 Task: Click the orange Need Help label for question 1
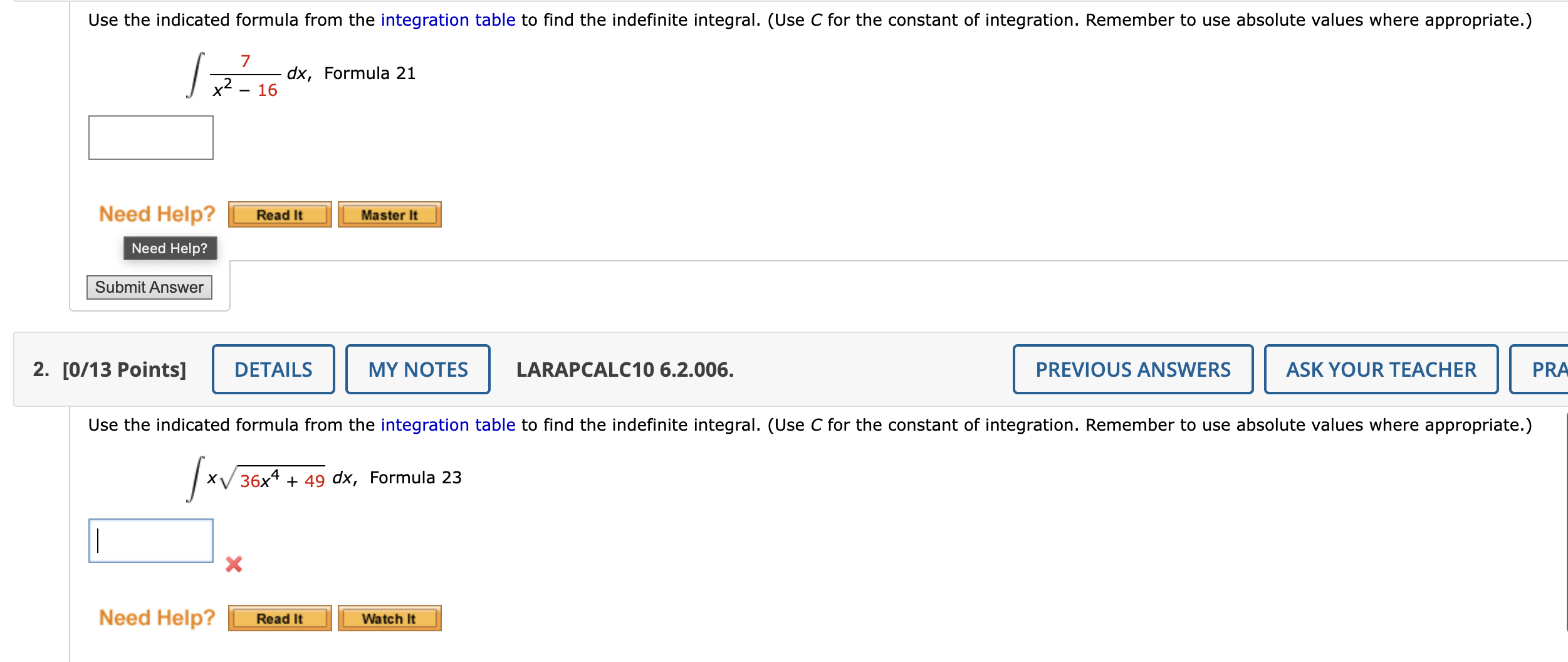point(156,214)
